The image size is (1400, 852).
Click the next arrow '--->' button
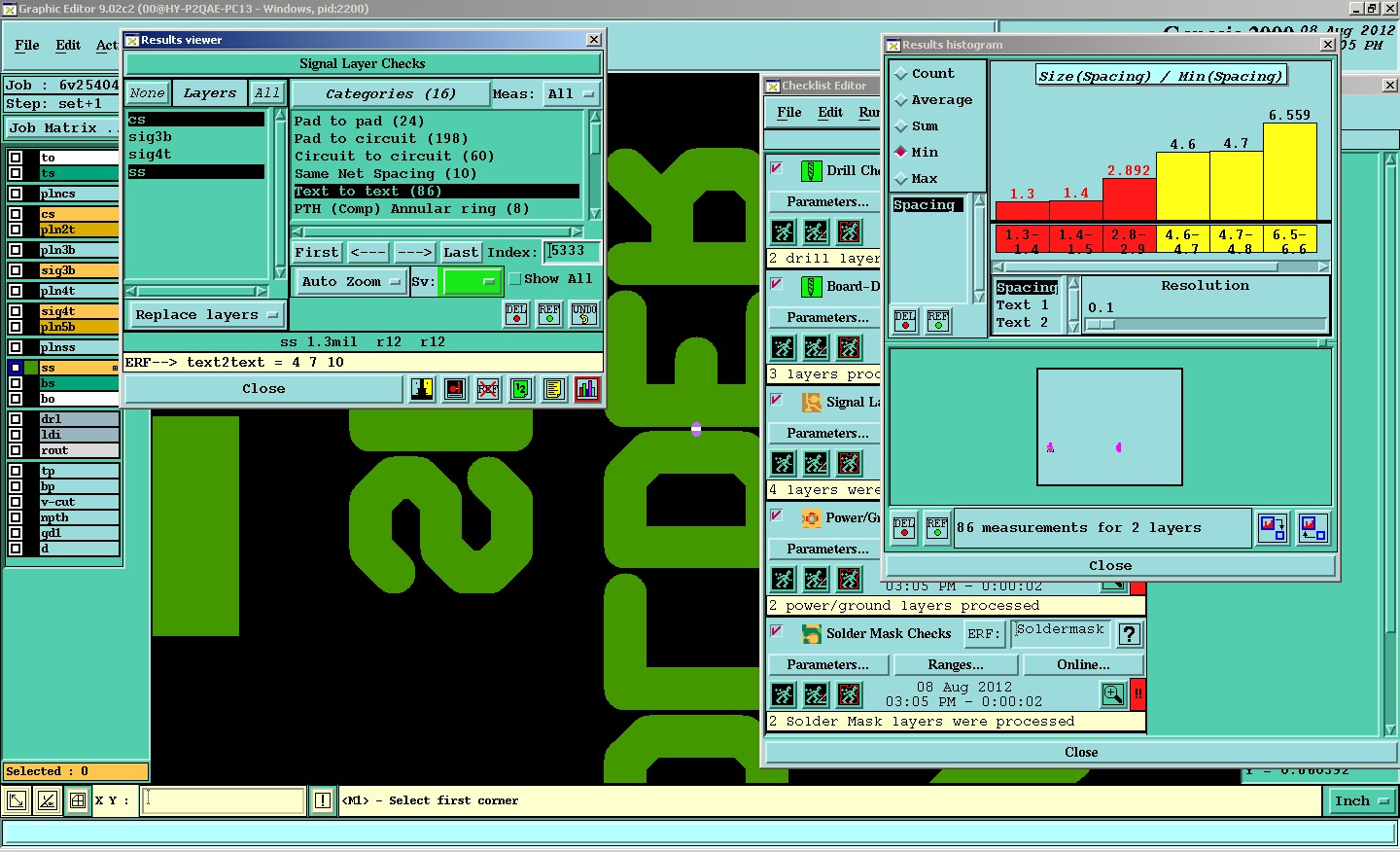414,253
